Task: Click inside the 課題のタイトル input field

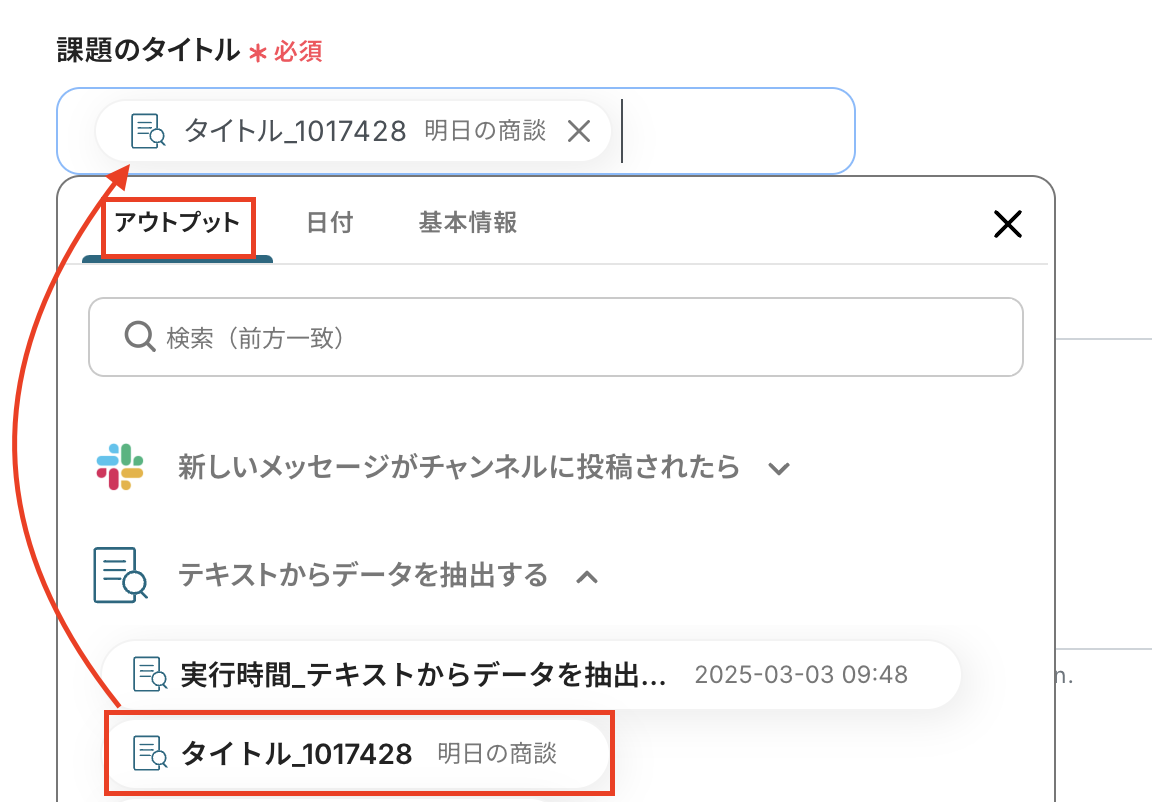Action: [735, 131]
